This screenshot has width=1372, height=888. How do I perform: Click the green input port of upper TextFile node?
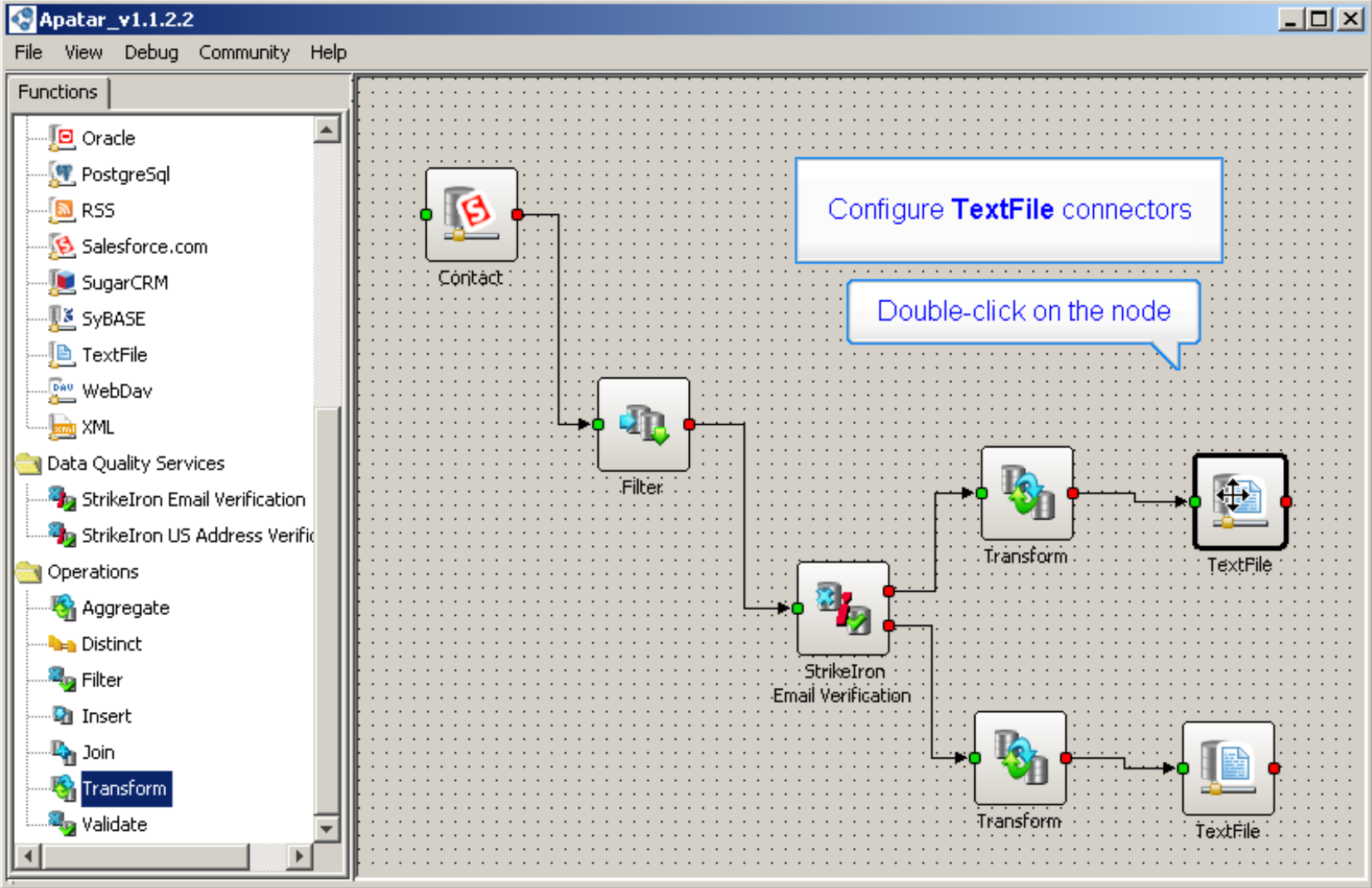click(x=1194, y=501)
